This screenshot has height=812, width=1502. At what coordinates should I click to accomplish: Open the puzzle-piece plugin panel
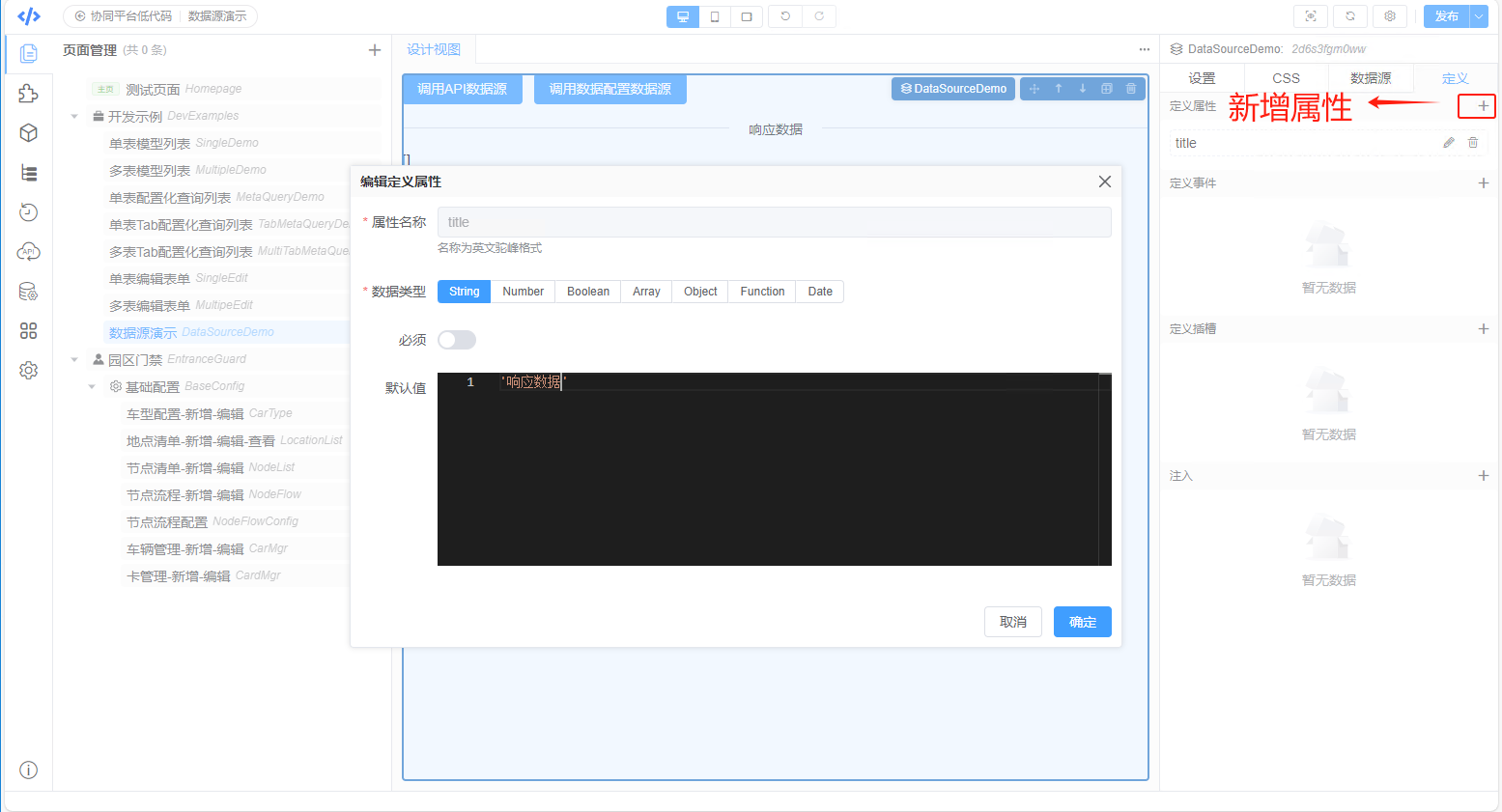click(29, 93)
